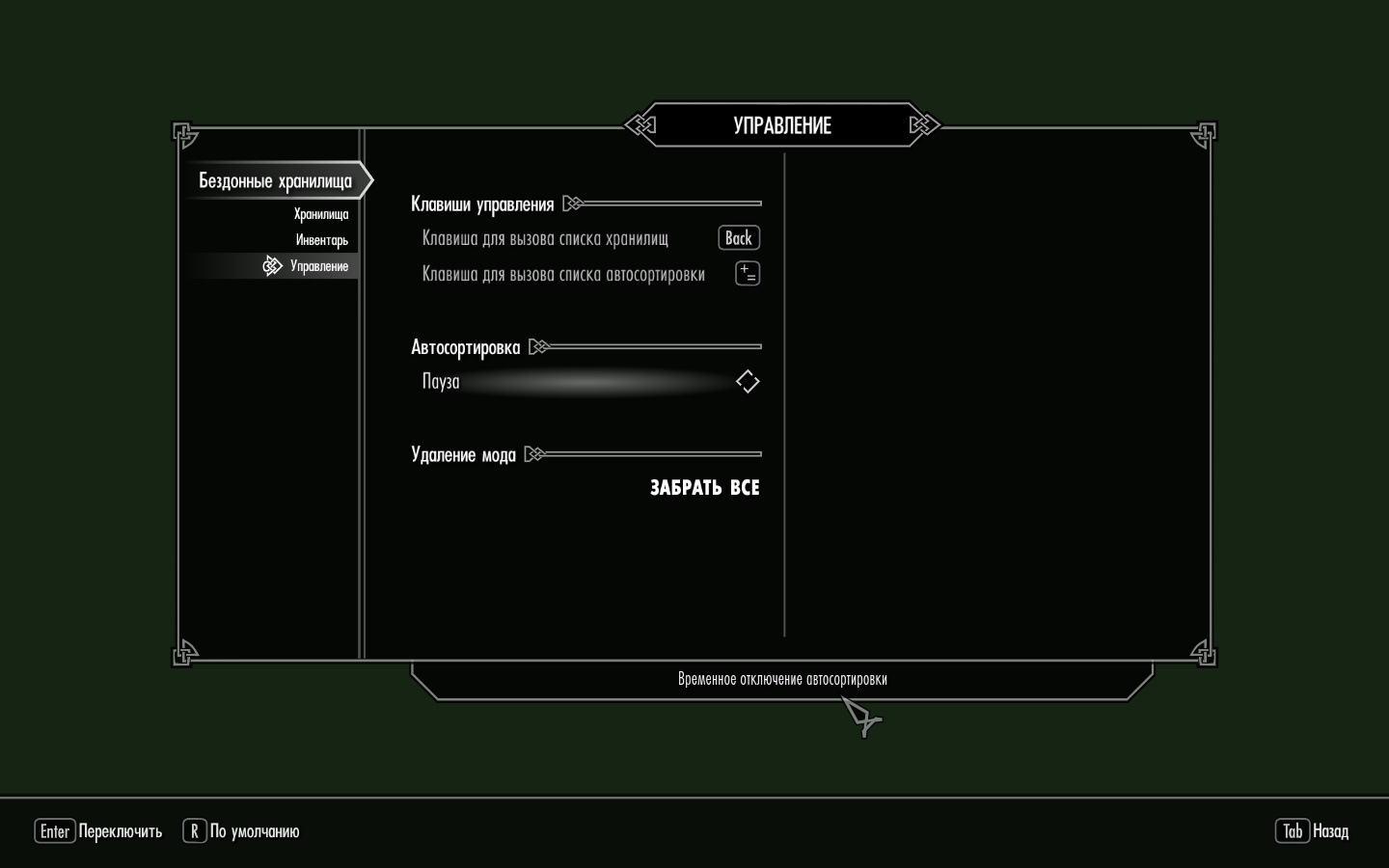Click the arrow ornament next to Удаление мода
The height and width of the screenshot is (868, 1389).
(534, 454)
